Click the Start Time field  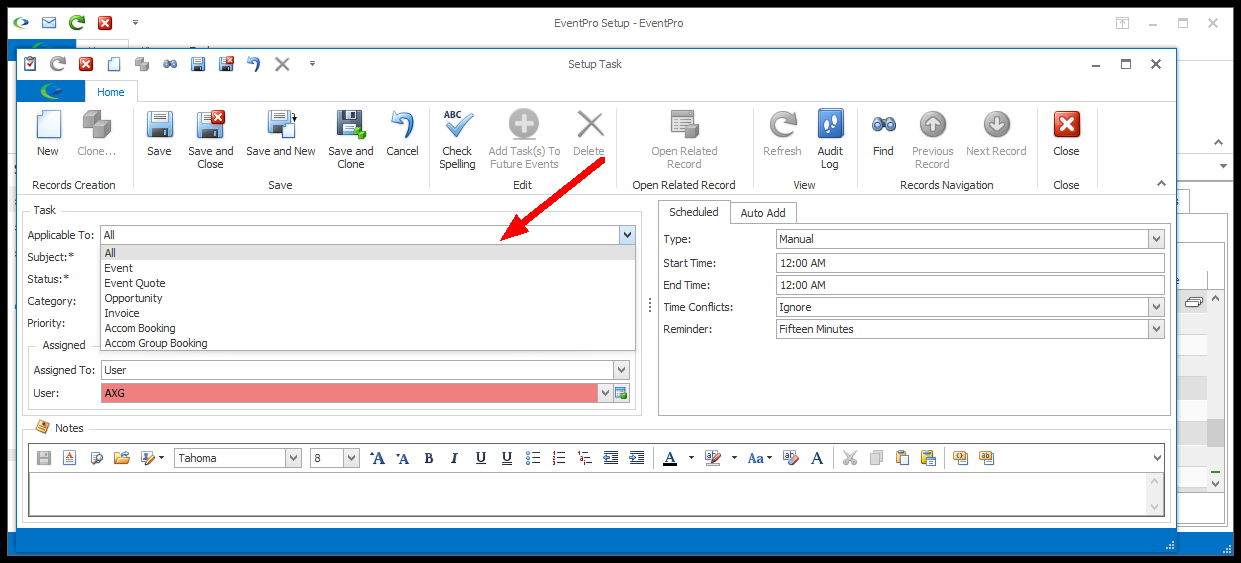[970, 263]
